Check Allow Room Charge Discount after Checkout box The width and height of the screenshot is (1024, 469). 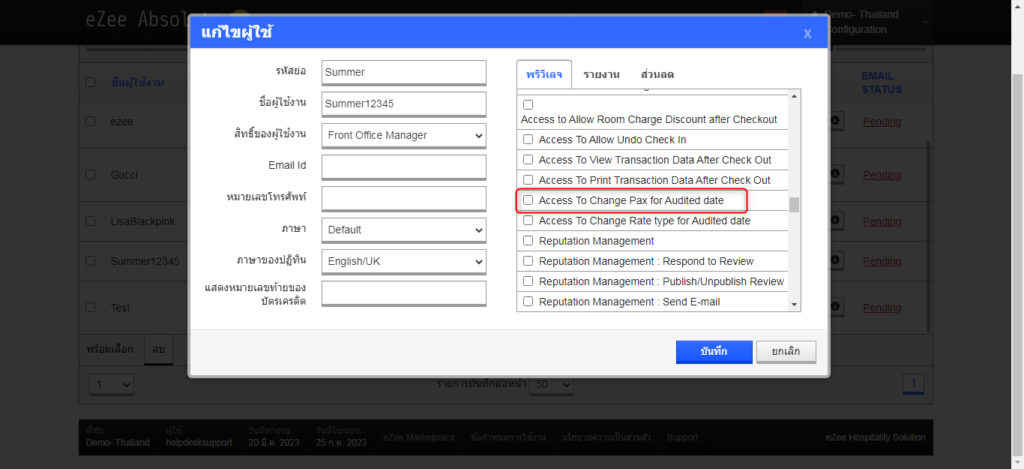pyautogui.click(x=528, y=105)
